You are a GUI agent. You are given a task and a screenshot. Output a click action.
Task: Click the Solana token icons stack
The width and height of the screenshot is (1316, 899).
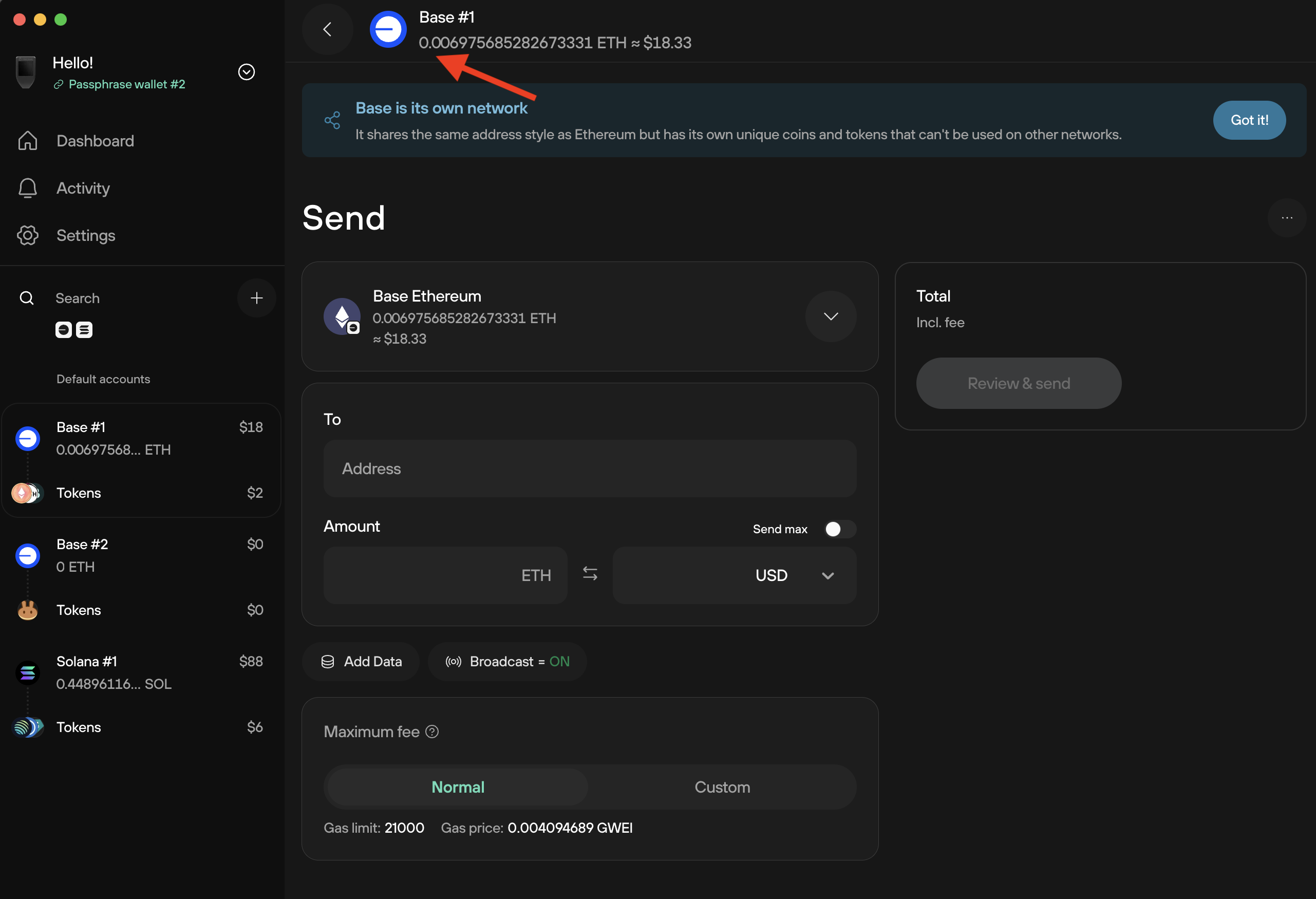pyautogui.click(x=28, y=727)
